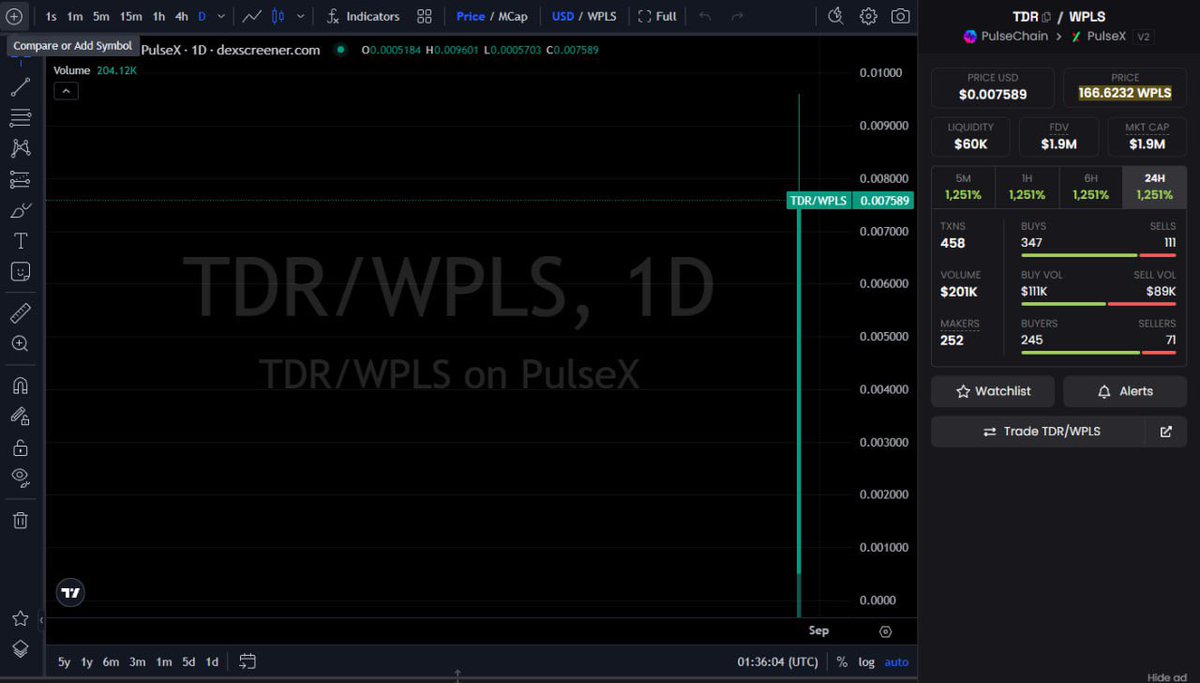Set the 5d date range
The height and width of the screenshot is (683, 1200).
click(x=188, y=661)
